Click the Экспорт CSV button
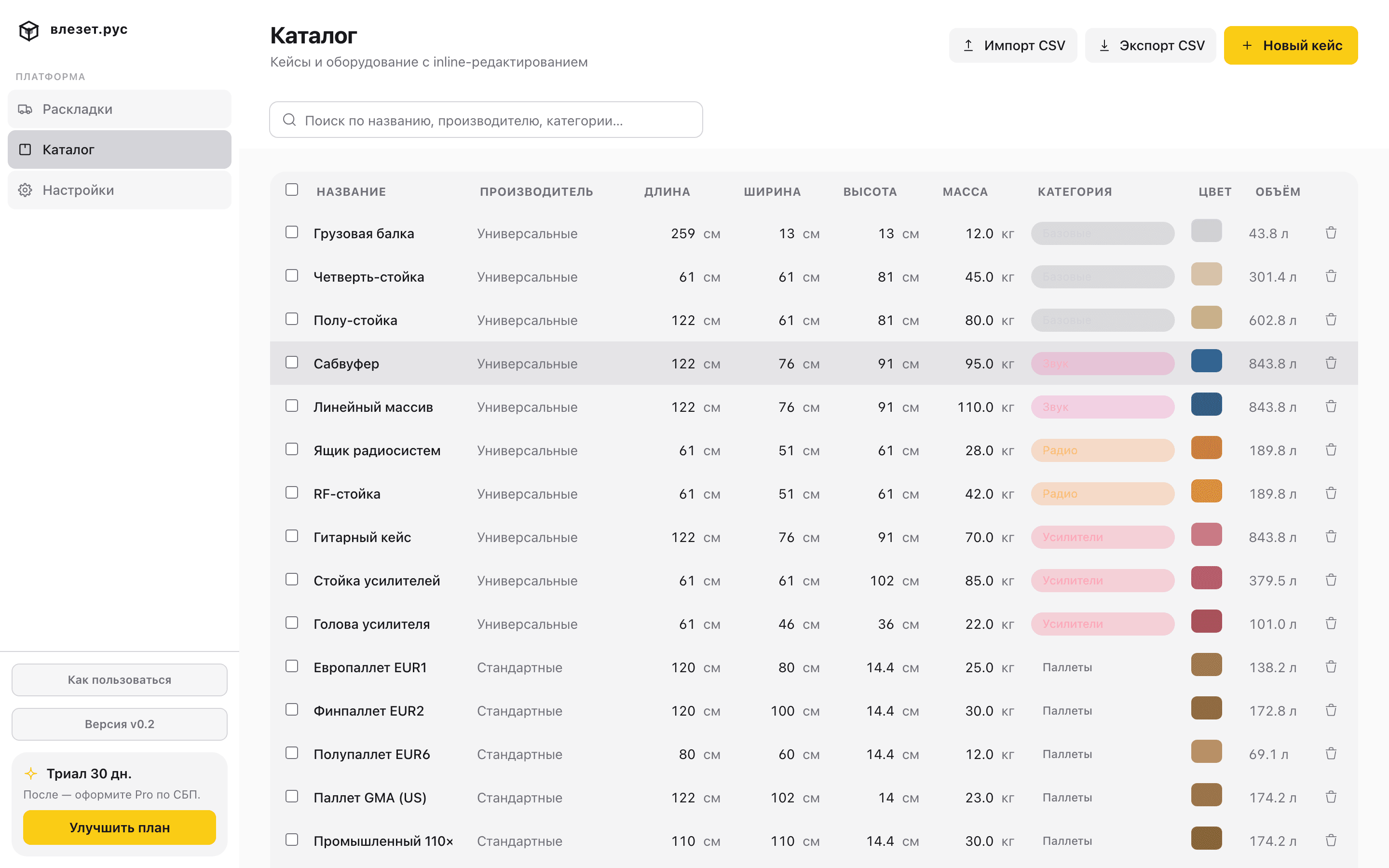The height and width of the screenshot is (868, 1389). point(1150,45)
